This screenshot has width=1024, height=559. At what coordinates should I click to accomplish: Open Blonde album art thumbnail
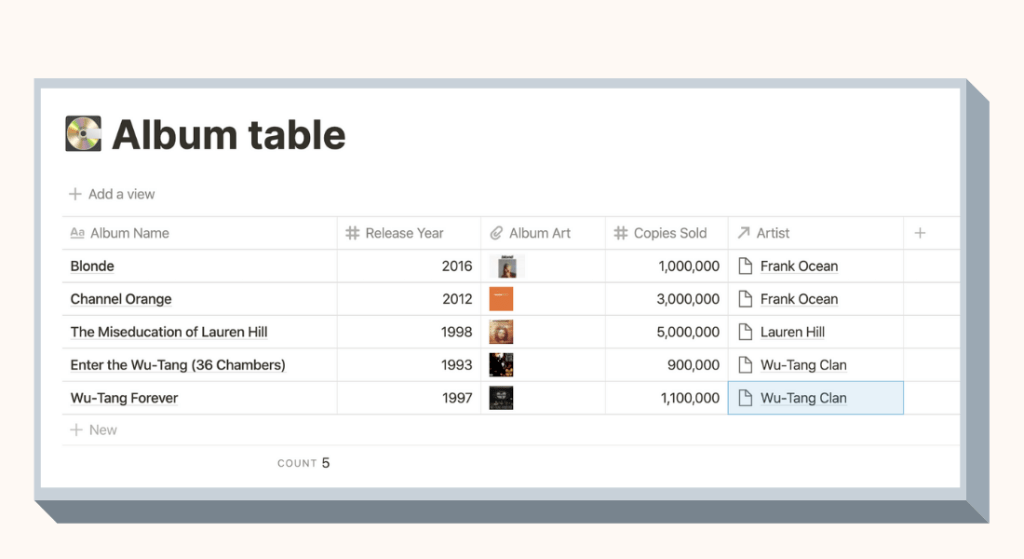coord(509,266)
